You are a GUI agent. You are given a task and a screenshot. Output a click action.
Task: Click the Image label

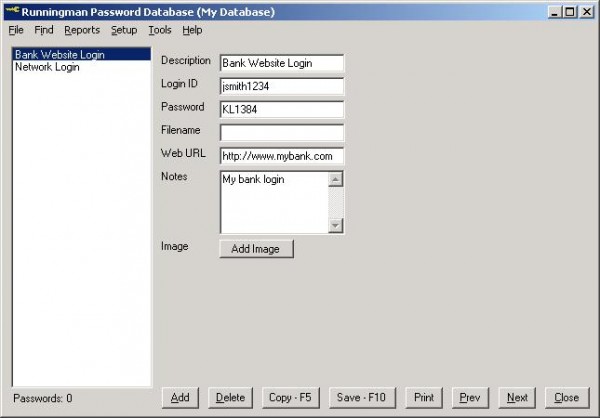(x=175, y=246)
